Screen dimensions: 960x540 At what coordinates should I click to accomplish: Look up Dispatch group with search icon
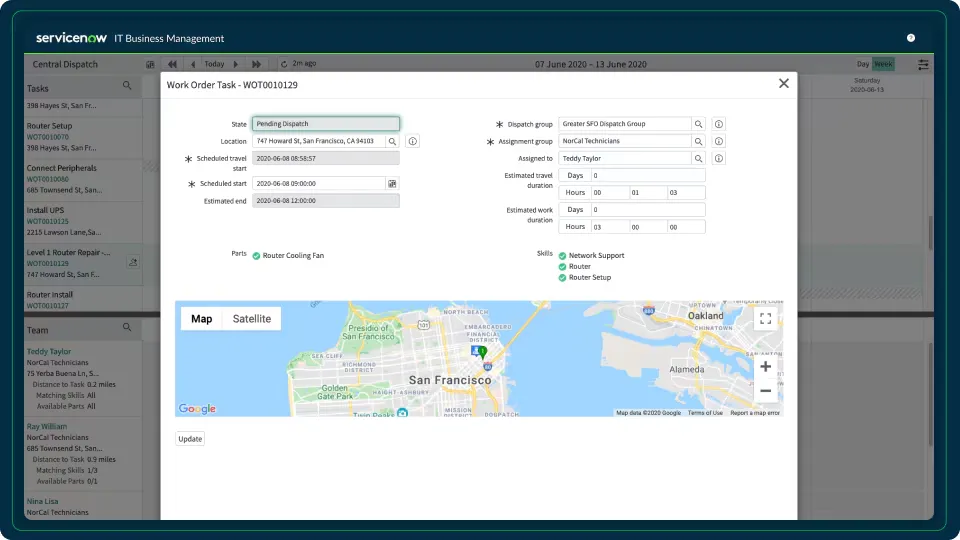coord(699,124)
